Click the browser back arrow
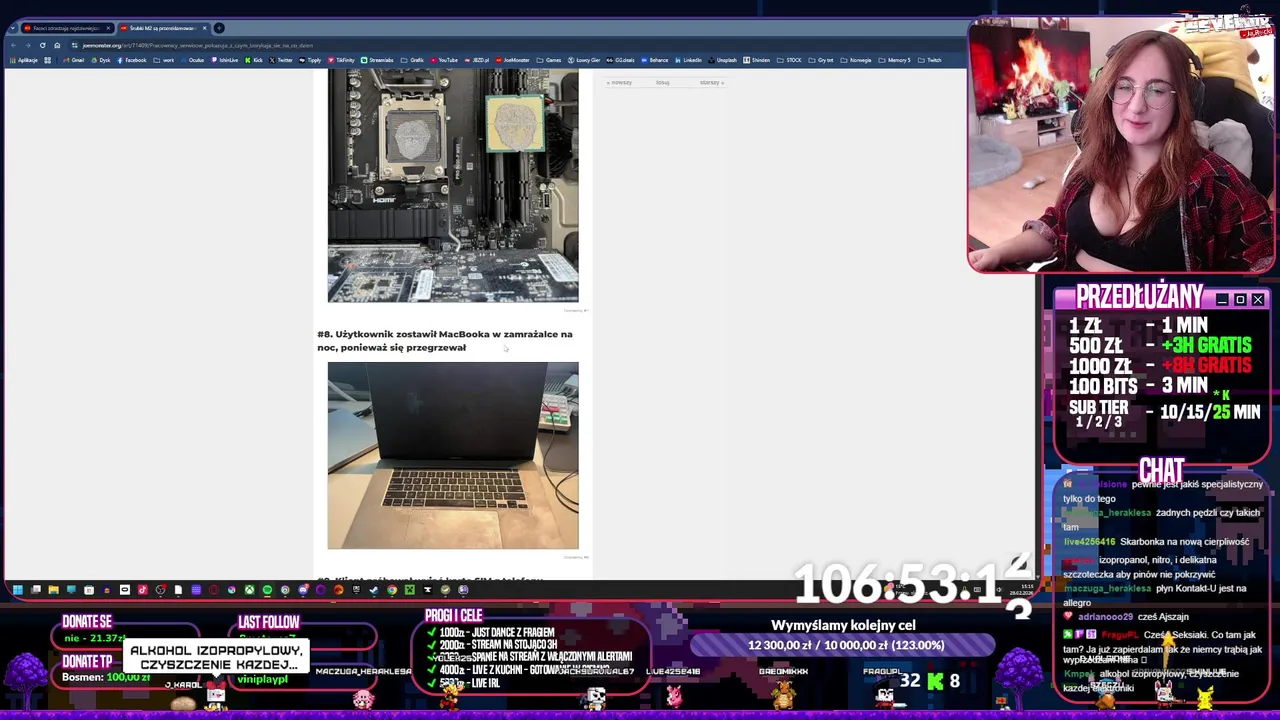Viewport: 1280px width, 720px height. click(14, 45)
